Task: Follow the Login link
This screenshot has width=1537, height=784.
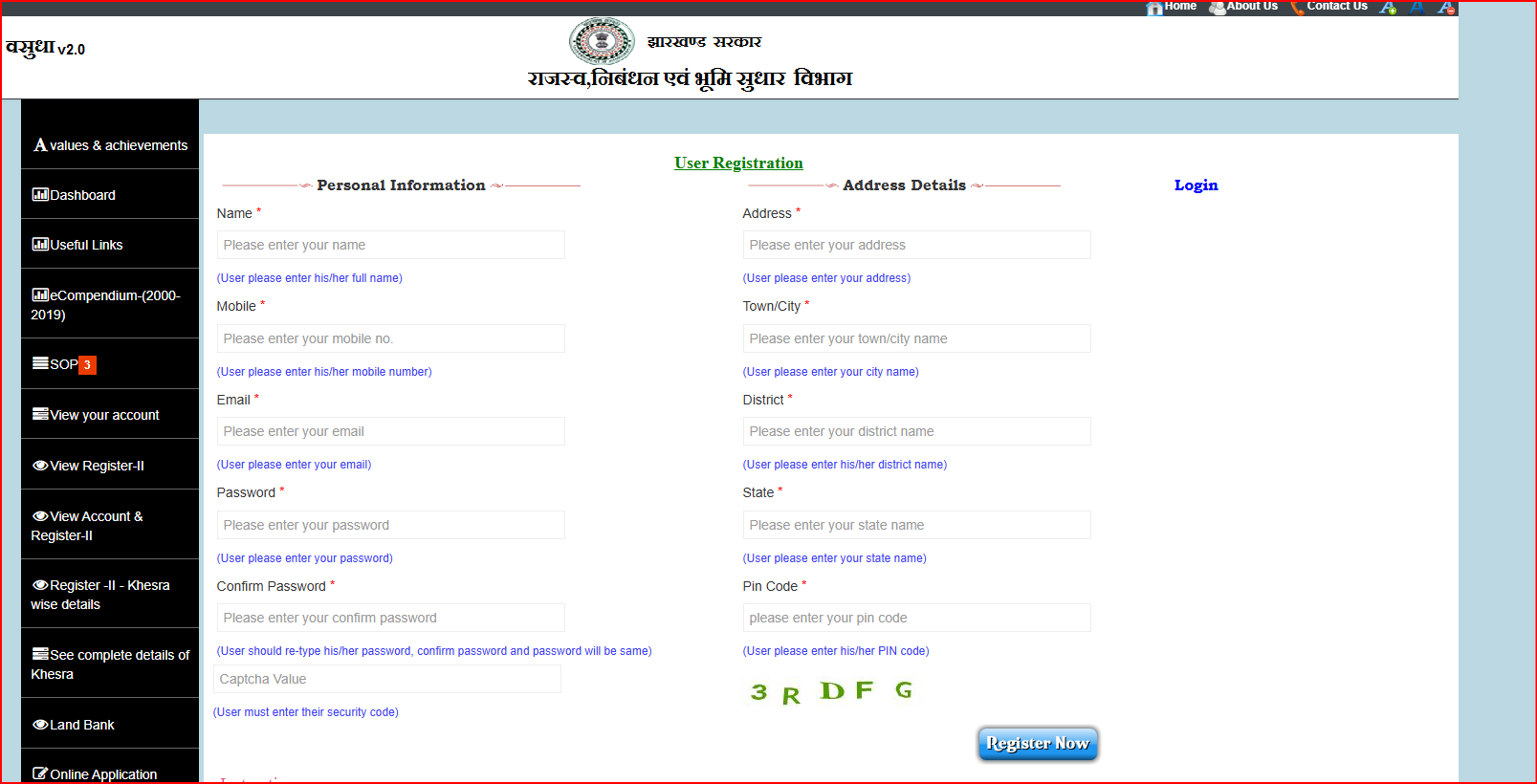Action: tap(1196, 185)
